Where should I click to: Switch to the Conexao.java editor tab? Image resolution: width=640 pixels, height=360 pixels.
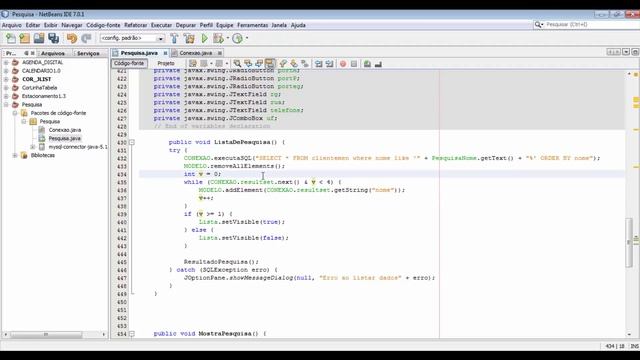coord(196,53)
